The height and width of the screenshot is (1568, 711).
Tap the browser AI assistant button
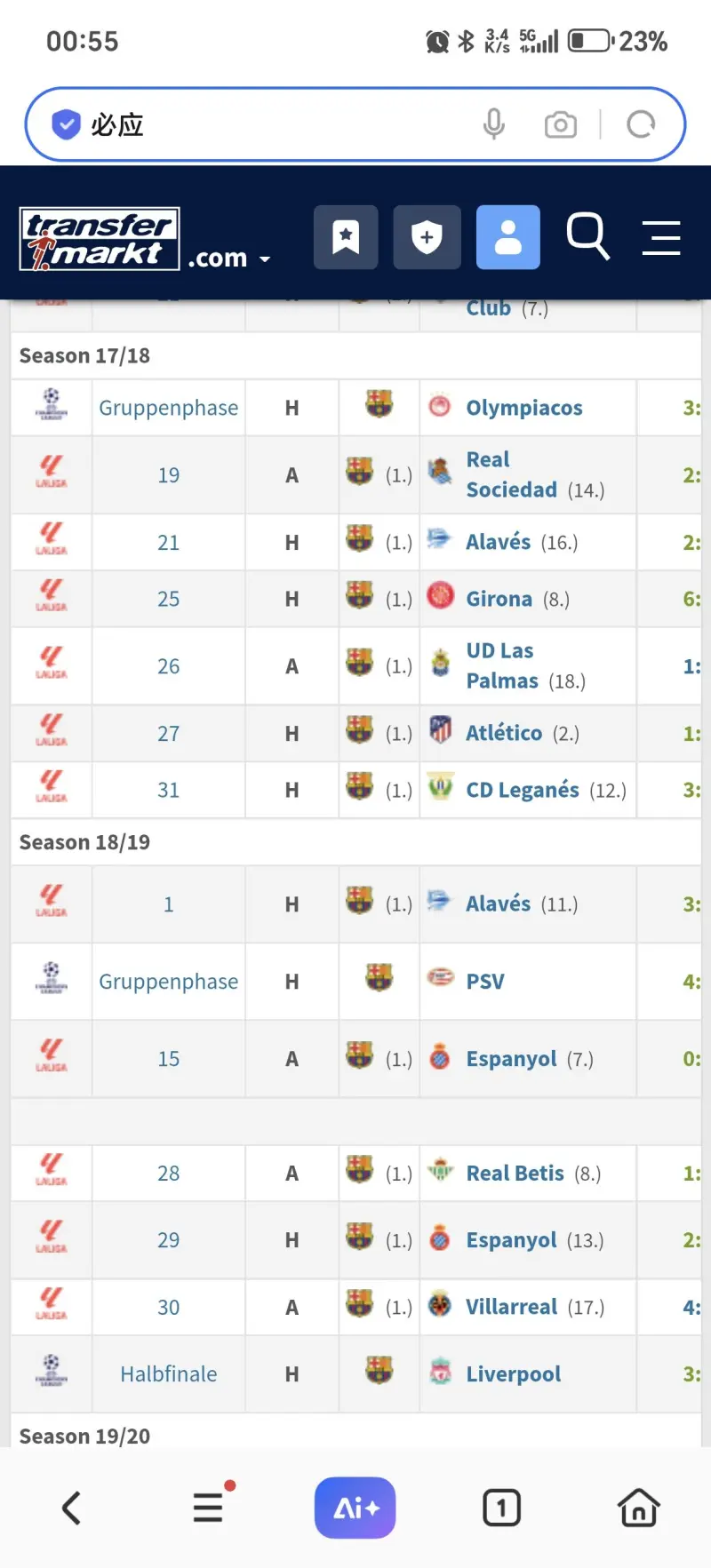click(355, 1508)
